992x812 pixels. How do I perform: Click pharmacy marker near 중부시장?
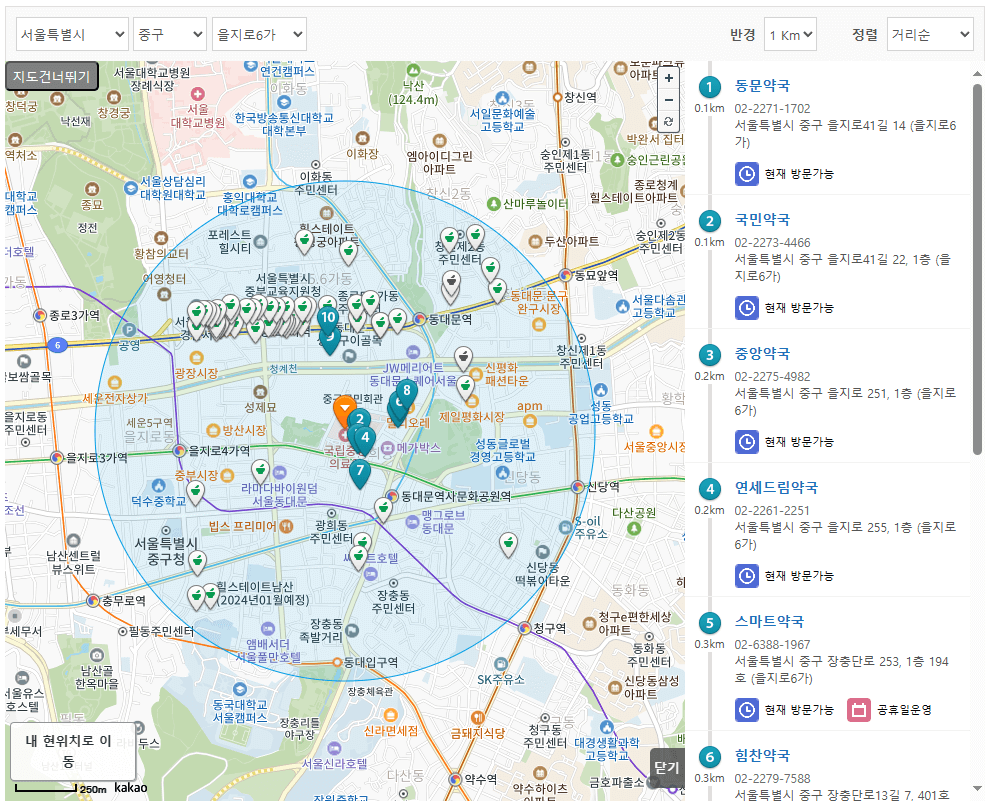pyautogui.click(x=260, y=472)
